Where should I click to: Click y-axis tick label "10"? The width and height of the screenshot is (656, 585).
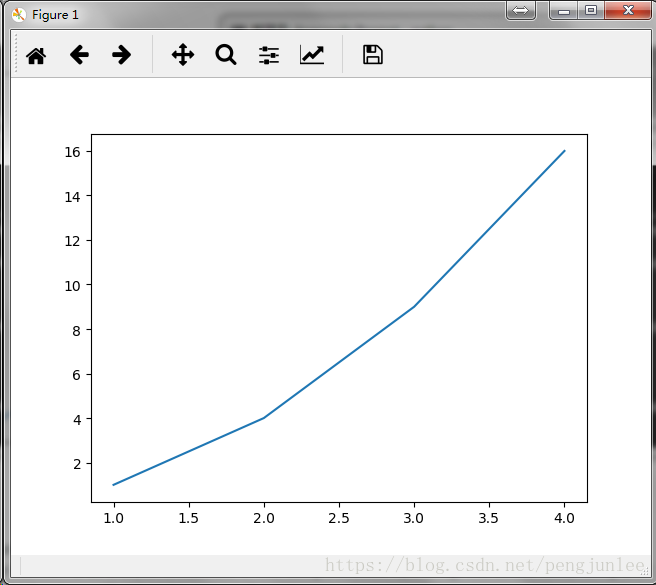coord(72,286)
